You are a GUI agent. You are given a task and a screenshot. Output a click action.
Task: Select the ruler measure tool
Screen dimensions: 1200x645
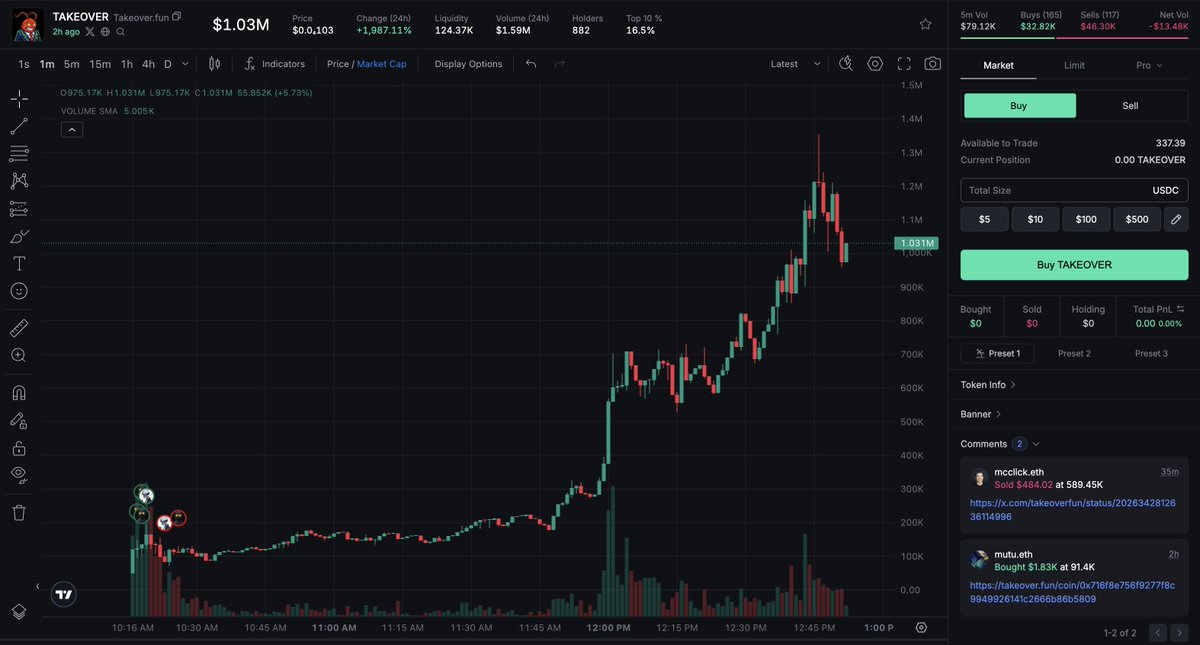[x=19, y=328]
